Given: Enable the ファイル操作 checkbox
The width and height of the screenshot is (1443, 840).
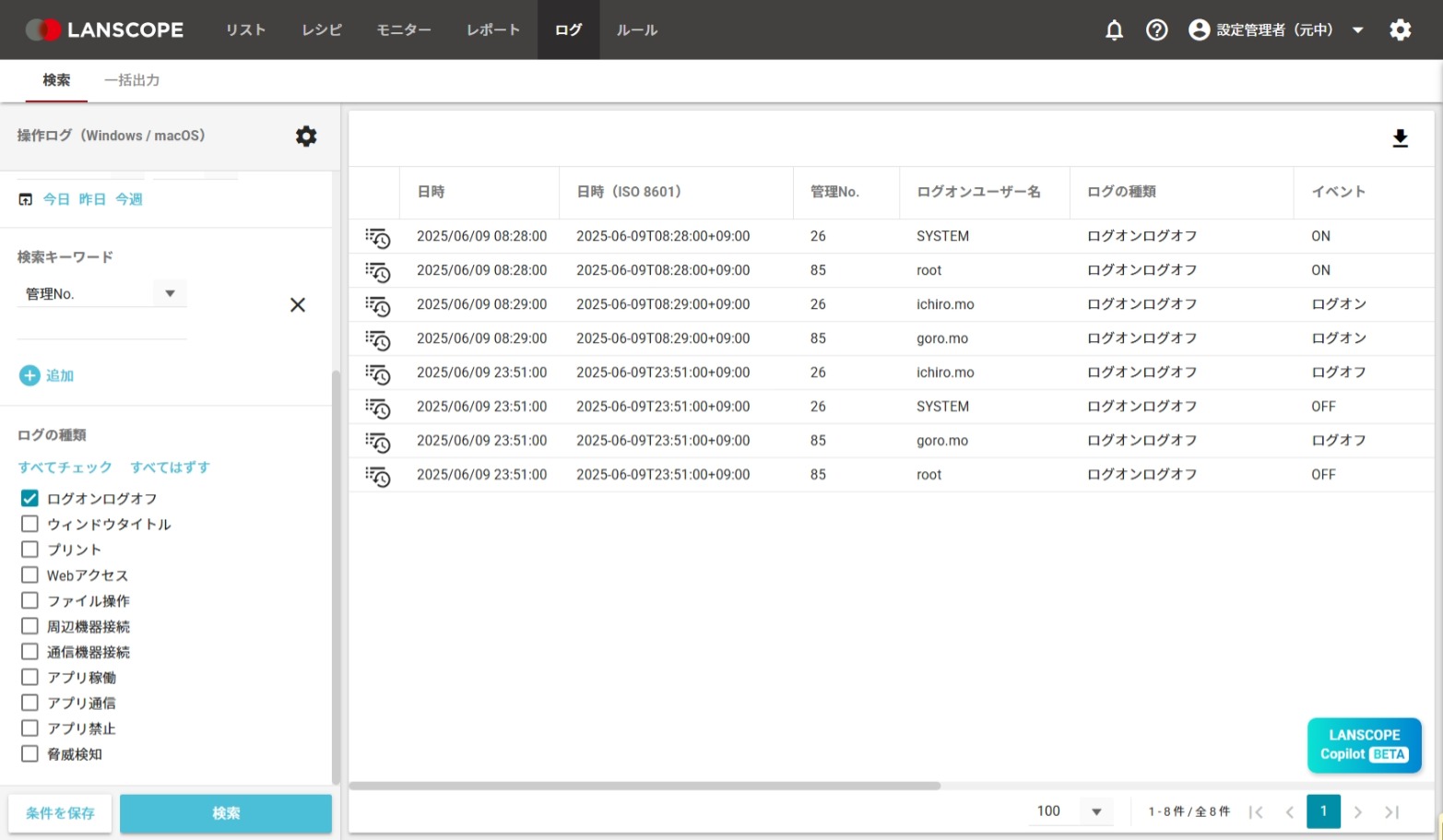Looking at the screenshot, I should click(30, 601).
